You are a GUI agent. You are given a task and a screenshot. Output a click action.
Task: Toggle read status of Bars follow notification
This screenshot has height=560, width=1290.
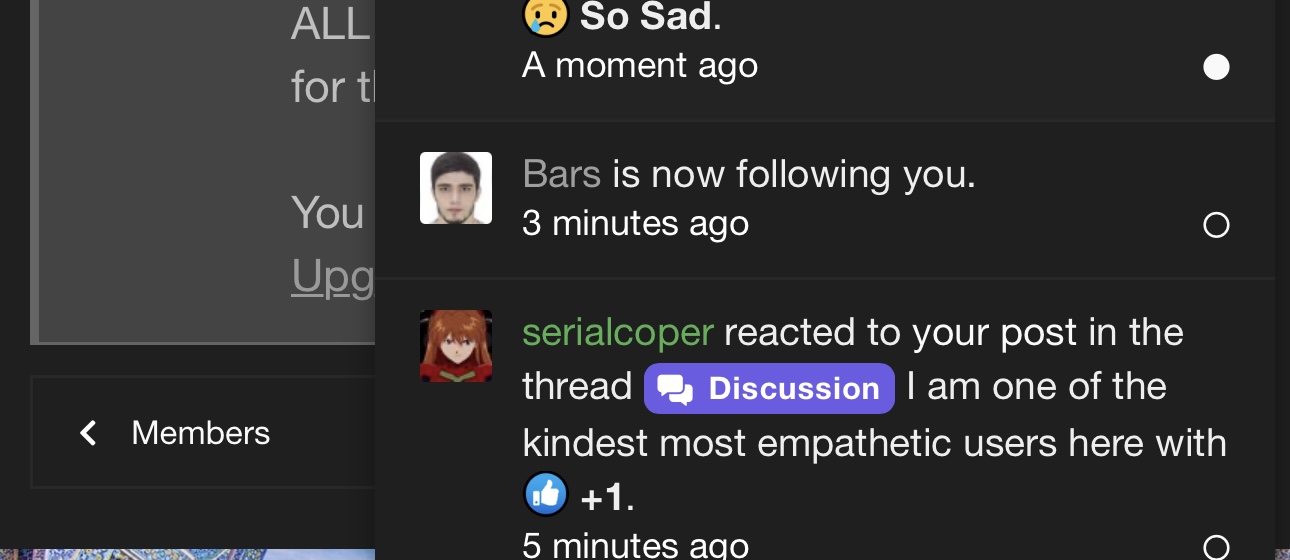(x=1216, y=225)
